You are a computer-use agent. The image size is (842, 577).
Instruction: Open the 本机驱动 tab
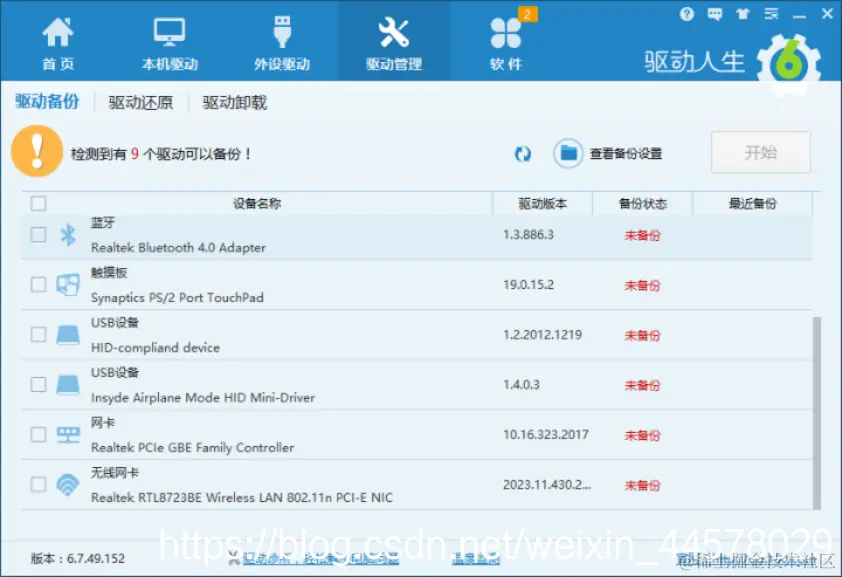(170, 43)
